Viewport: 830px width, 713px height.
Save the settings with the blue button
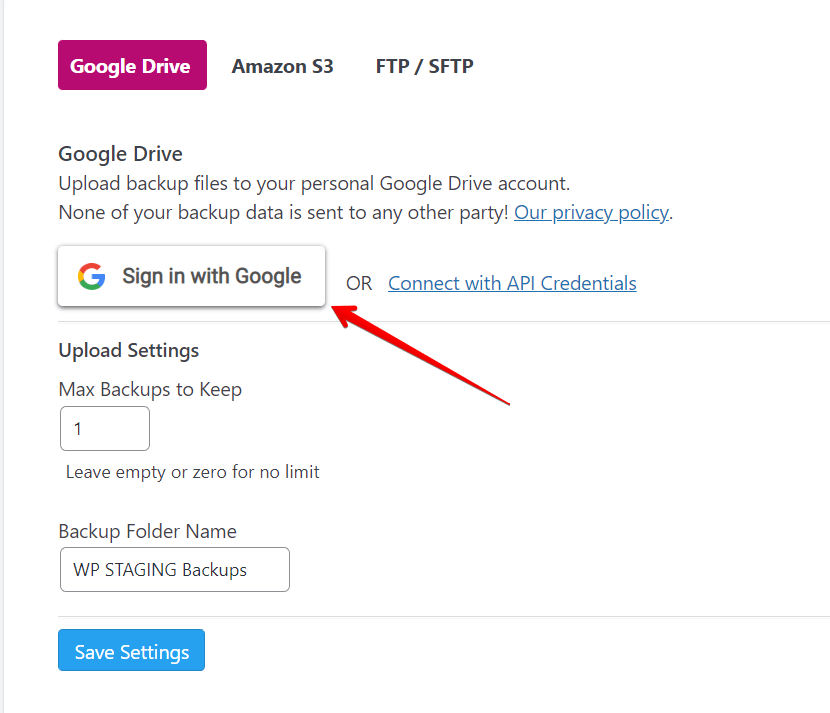click(x=131, y=650)
